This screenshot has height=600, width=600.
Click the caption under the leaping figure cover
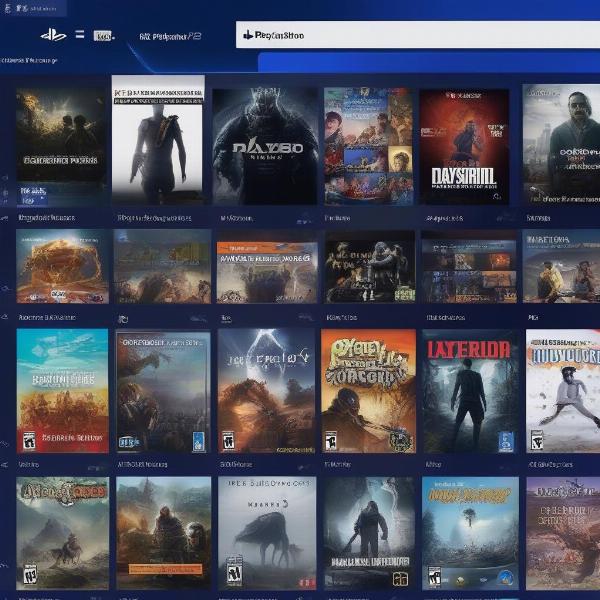click(x=550, y=464)
